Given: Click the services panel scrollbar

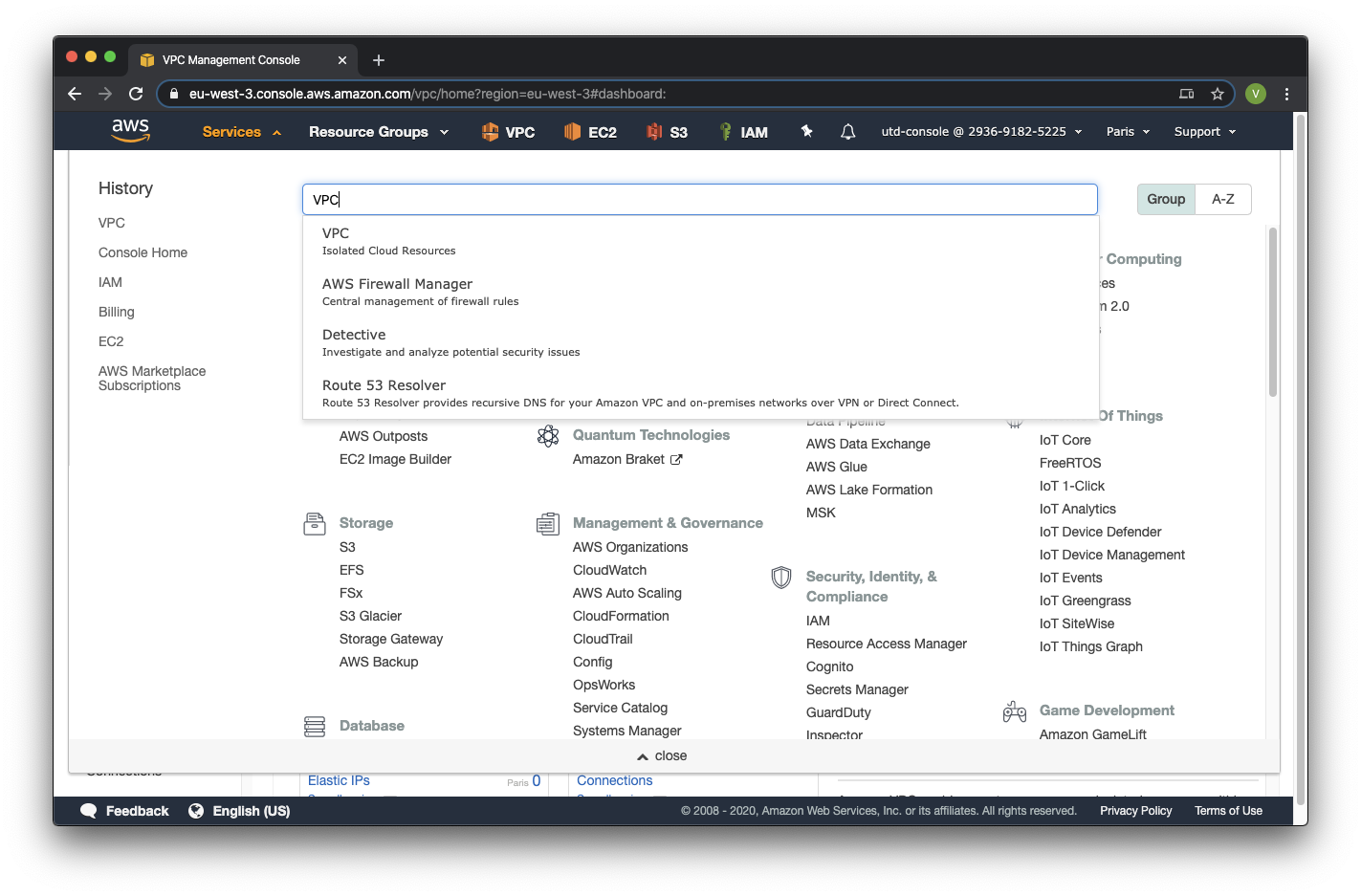Looking at the screenshot, I should (x=1272, y=312).
